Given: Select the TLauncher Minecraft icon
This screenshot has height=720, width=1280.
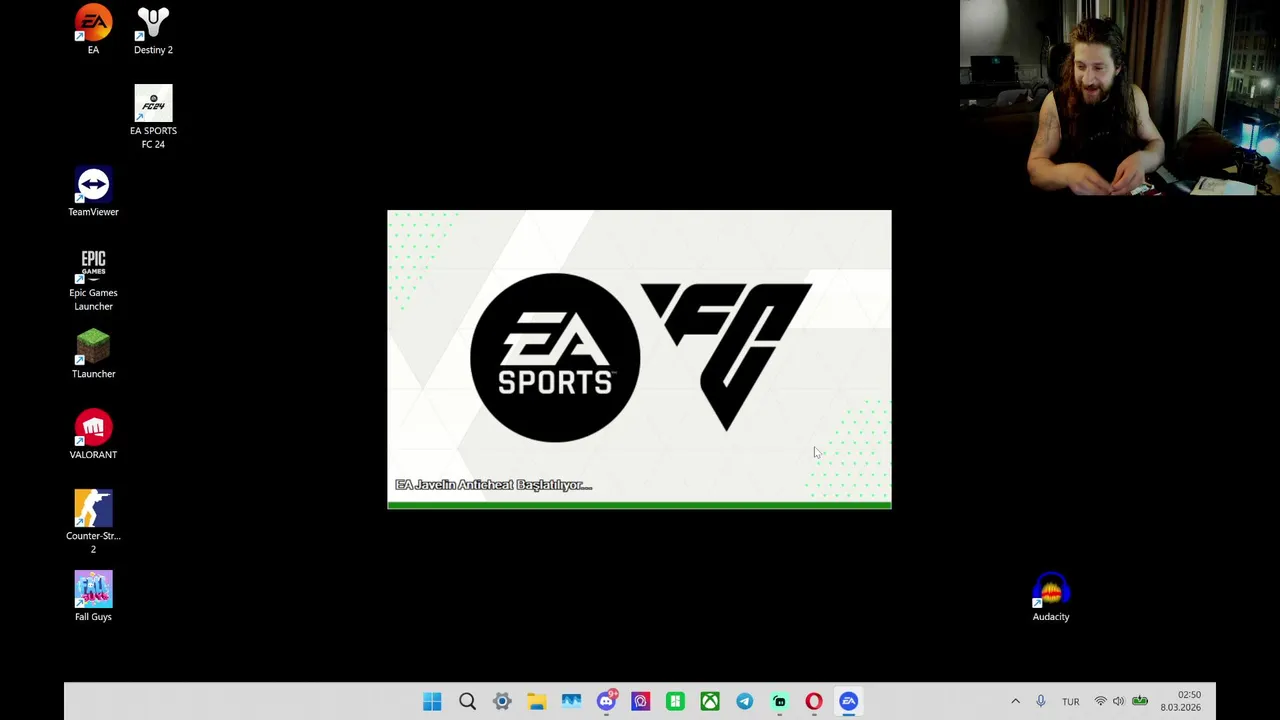Looking at the screenshot, I should 93,354.
